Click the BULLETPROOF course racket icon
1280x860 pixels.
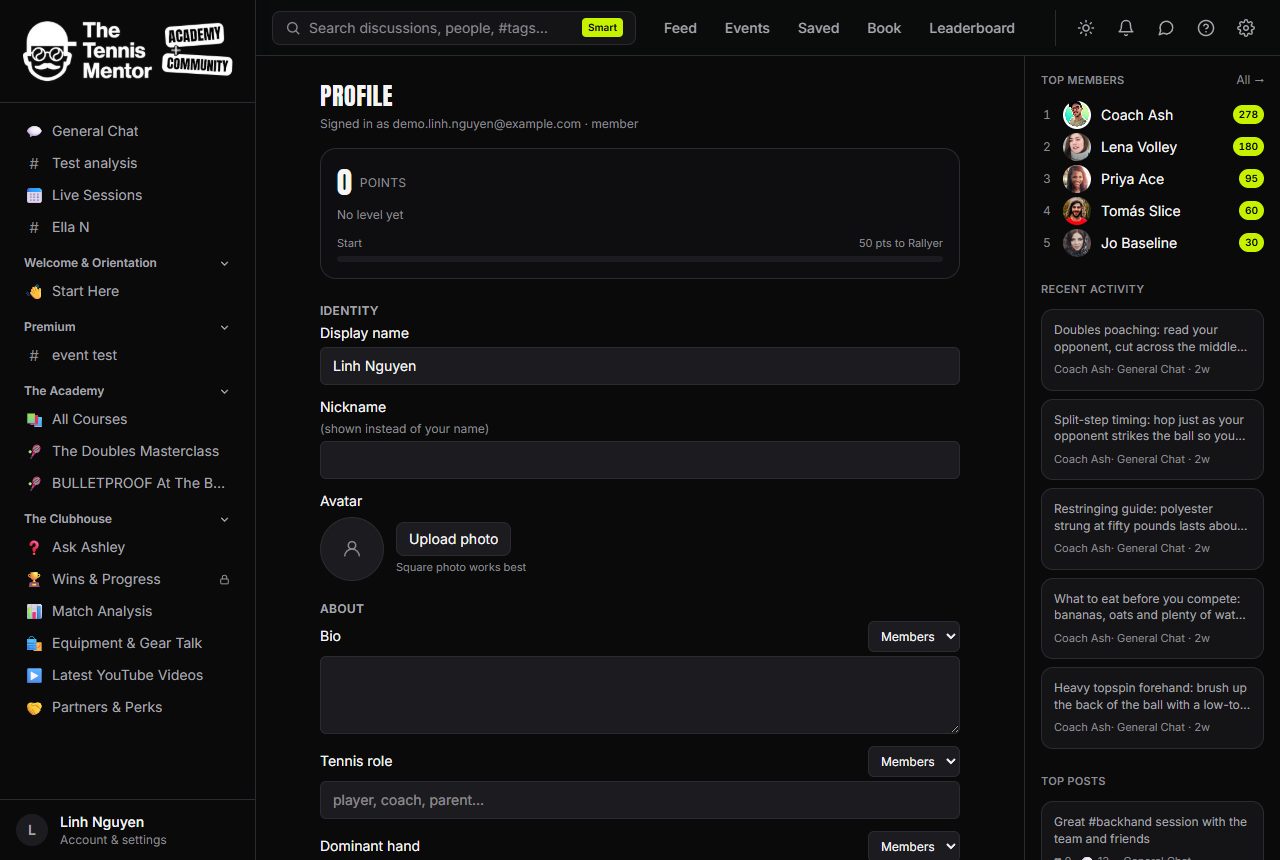click(34, 483)
